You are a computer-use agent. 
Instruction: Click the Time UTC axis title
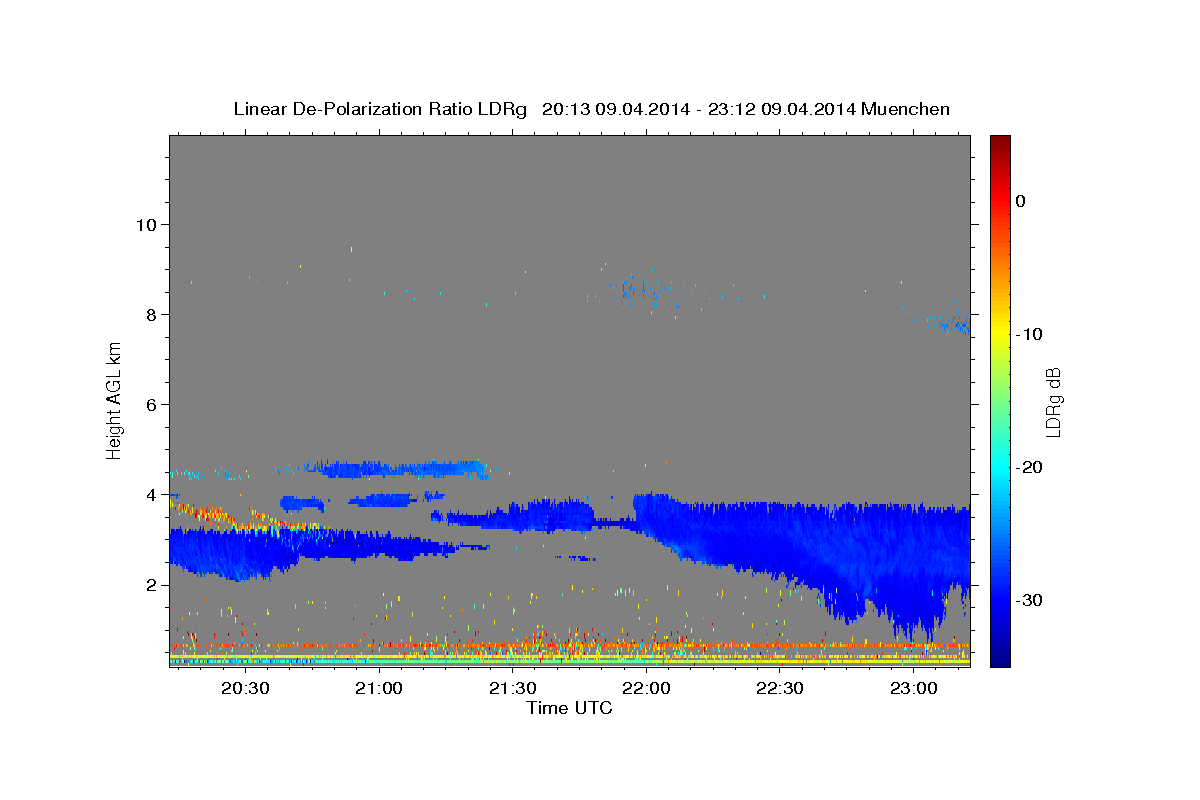[x=569, y=708]
